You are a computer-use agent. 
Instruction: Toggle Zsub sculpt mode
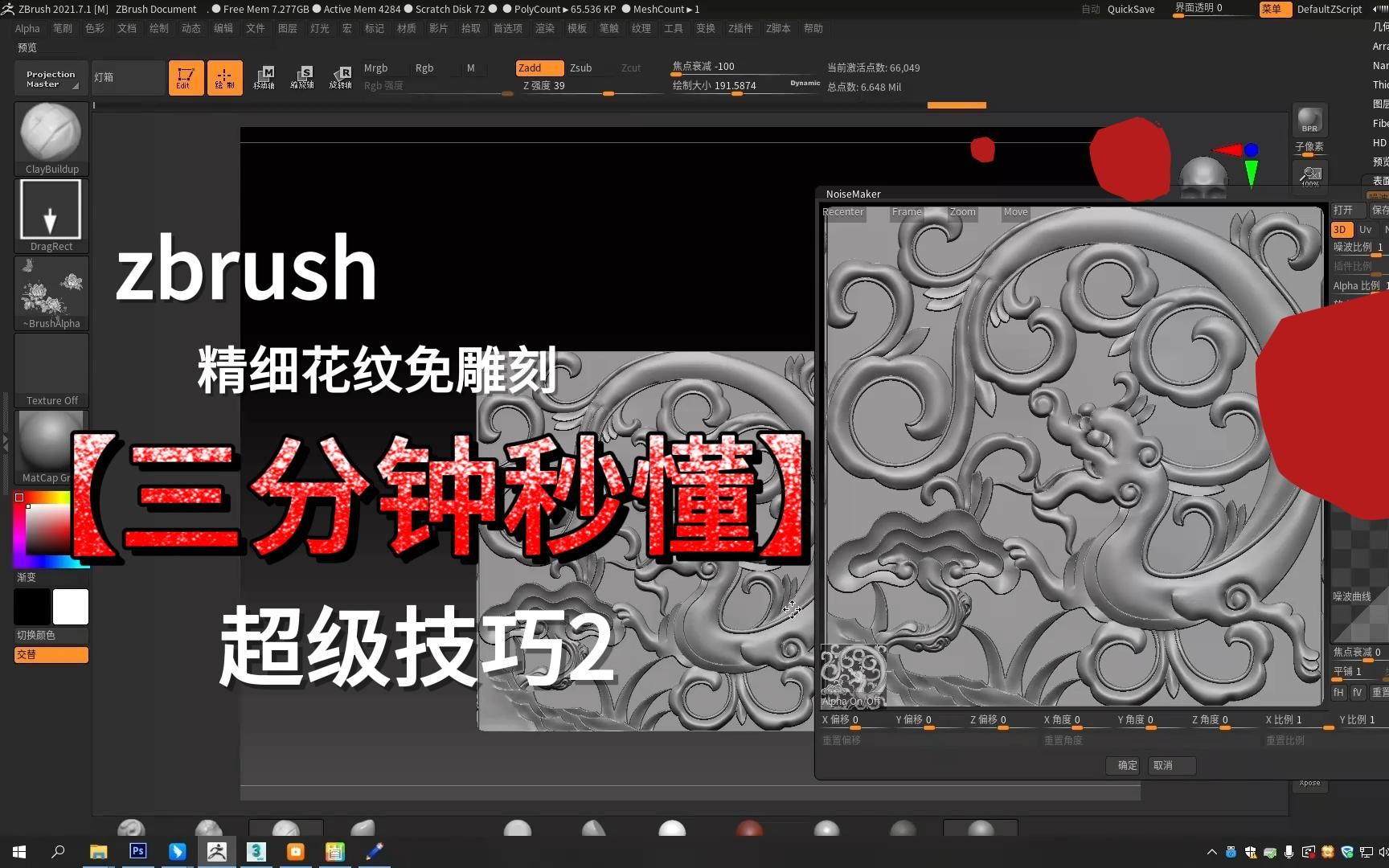(x=581, y=68)
